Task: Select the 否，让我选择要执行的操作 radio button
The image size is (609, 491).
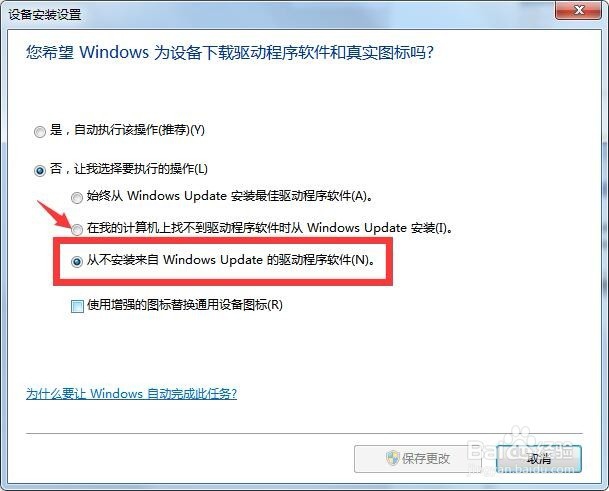Action: click(x=40, y=170)
